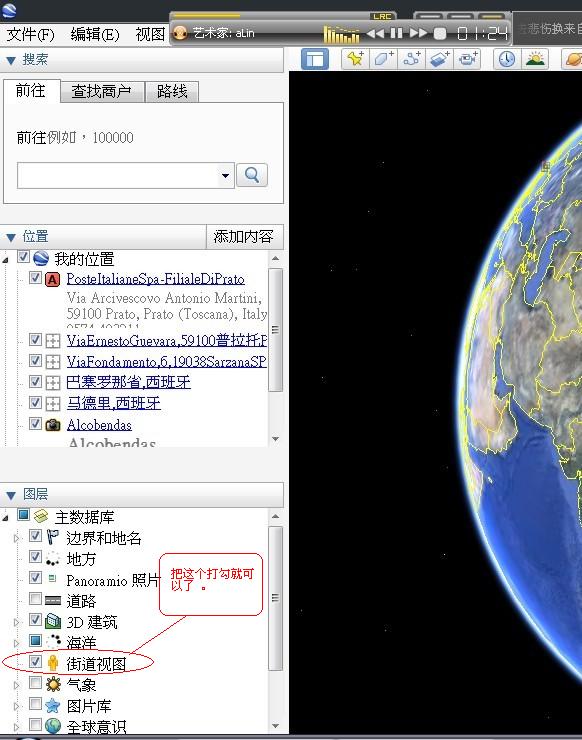This screenshot has width=582, height=740.
Task: Show historical imagery clock icon
Action: click(507, 59)
